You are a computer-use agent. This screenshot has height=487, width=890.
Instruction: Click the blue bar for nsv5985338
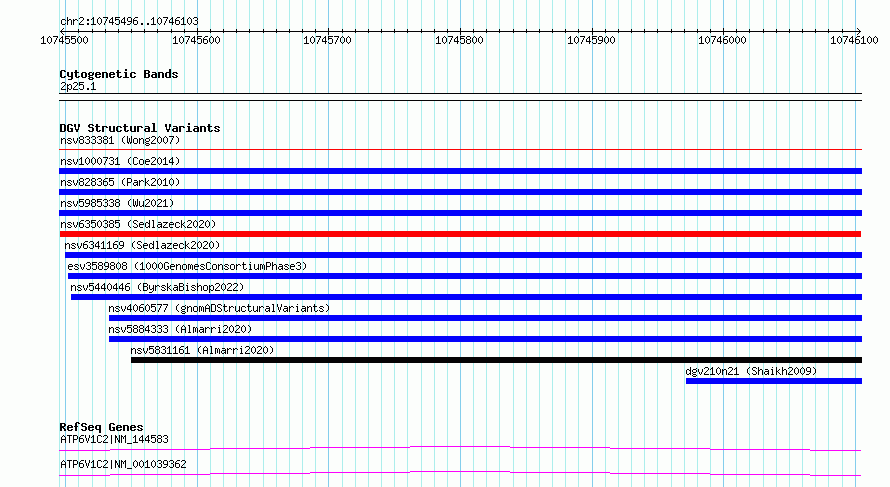tap(460, 213)
